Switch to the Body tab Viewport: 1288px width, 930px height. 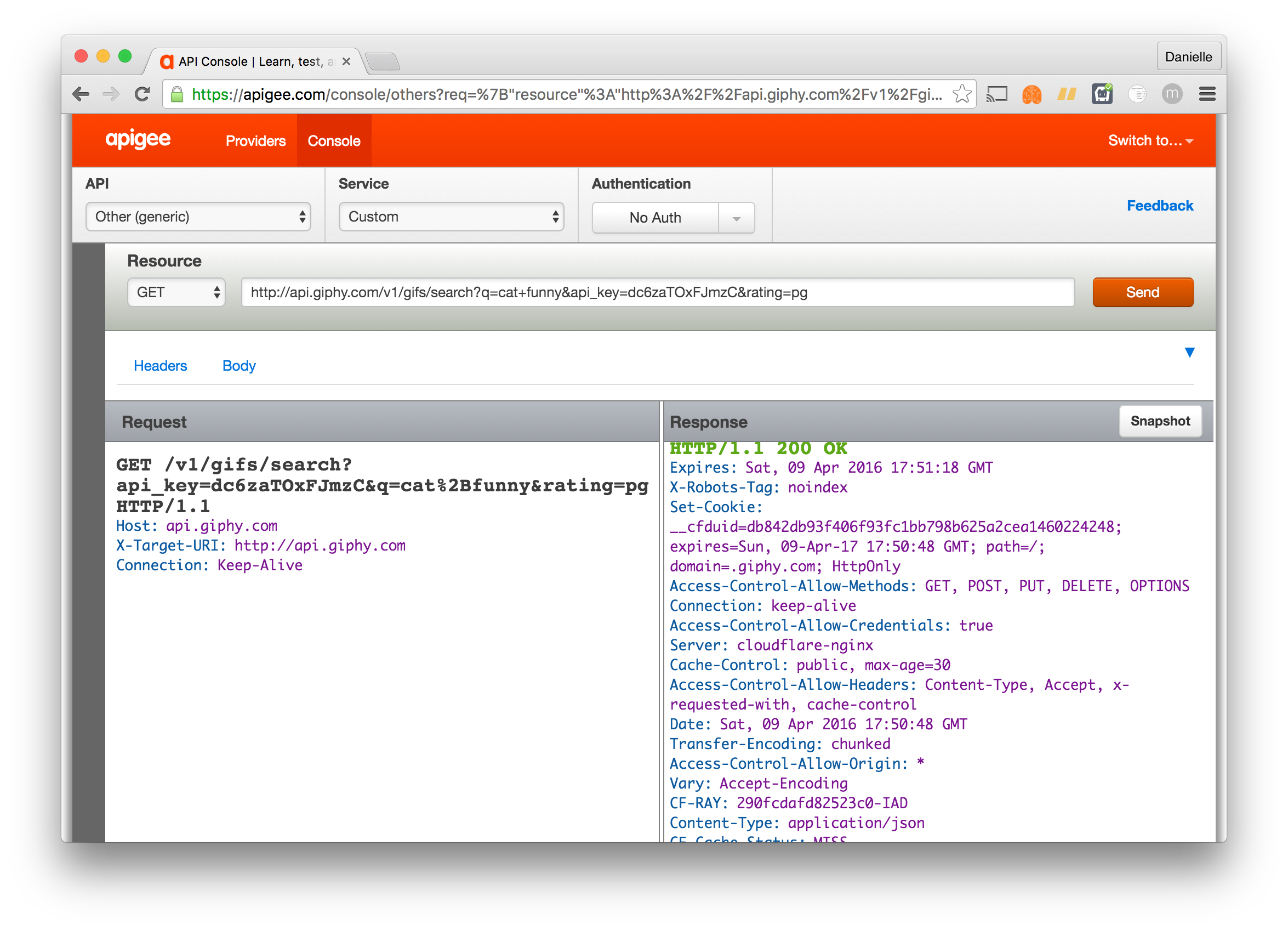238,366
